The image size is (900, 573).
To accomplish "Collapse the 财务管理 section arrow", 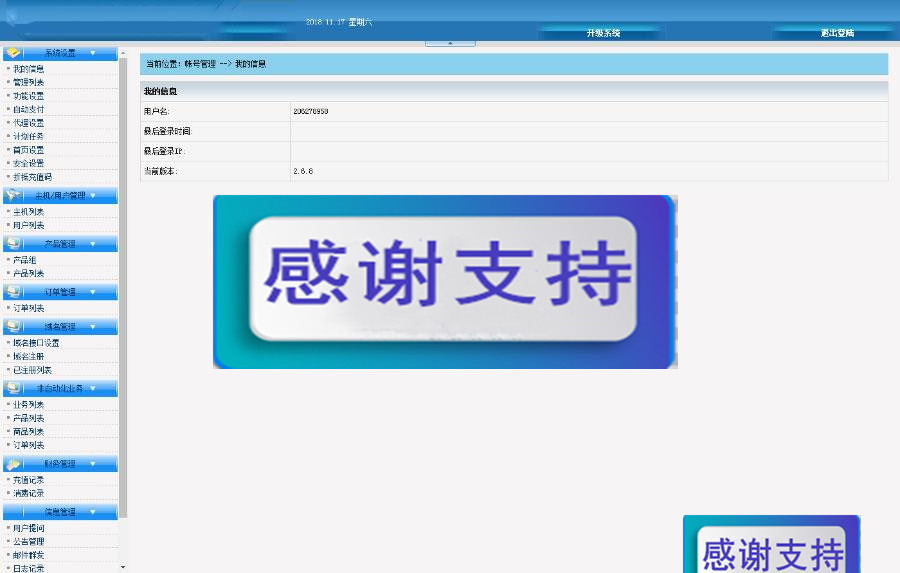I will click(x=93, y=464).
